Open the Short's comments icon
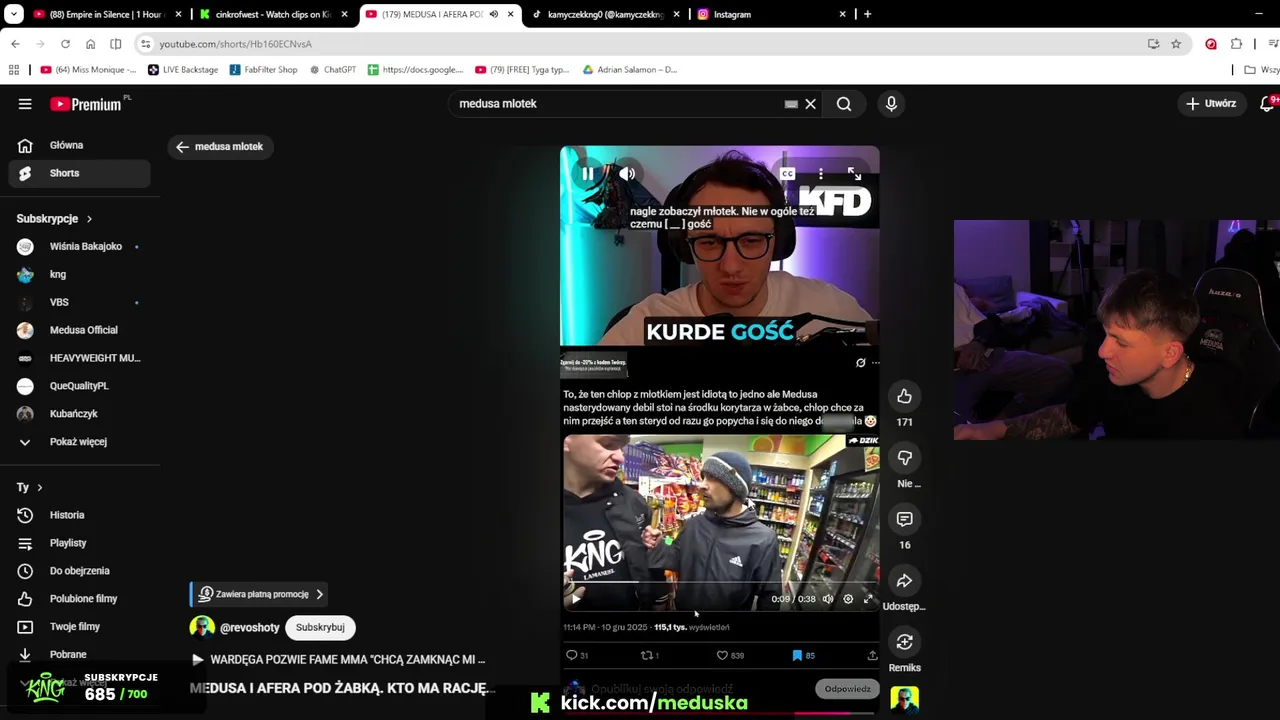Screen dimensions: 1280x720 [x=904, y=519]
